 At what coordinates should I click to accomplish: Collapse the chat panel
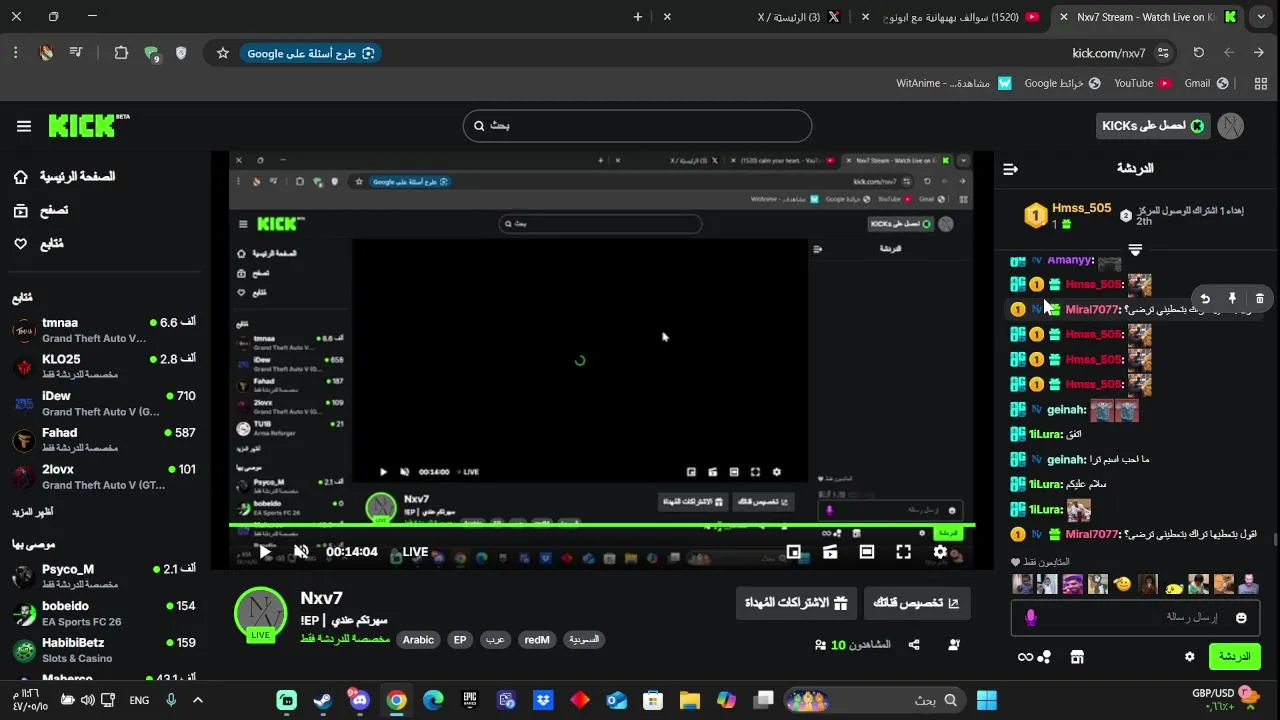[1010, 169]
